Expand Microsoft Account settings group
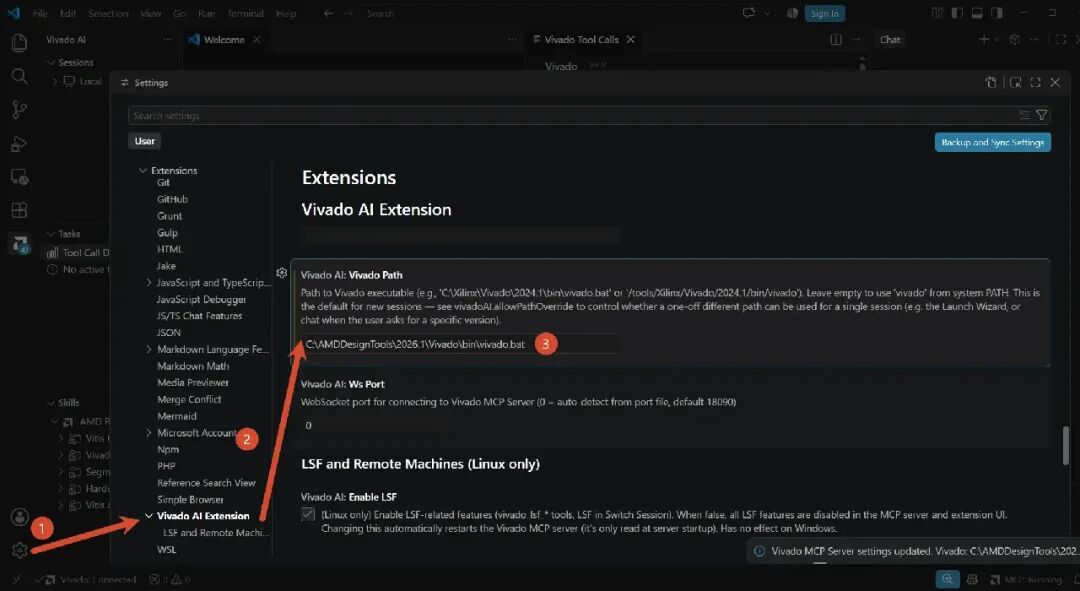 [x=149, y=433]
